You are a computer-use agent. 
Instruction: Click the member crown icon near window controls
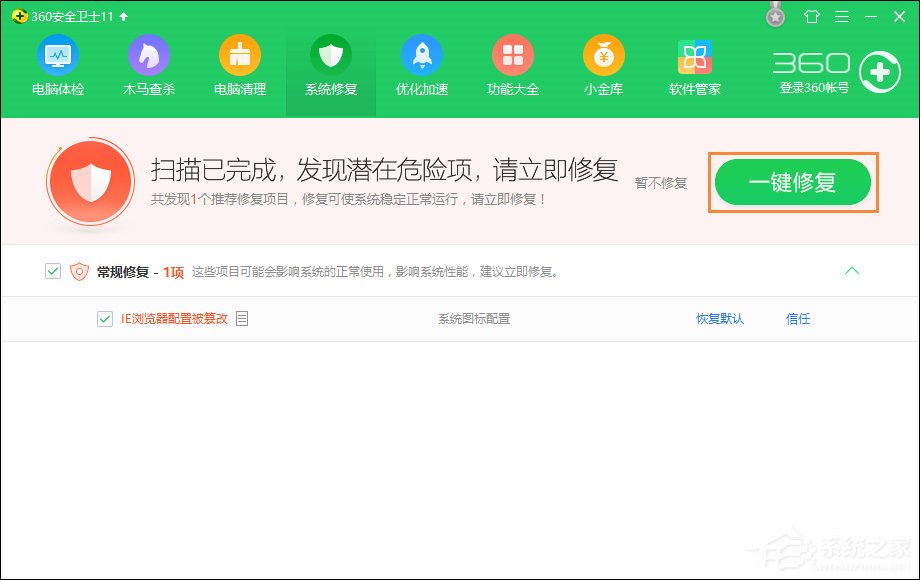pyautogui.click(x=775, y=14)
